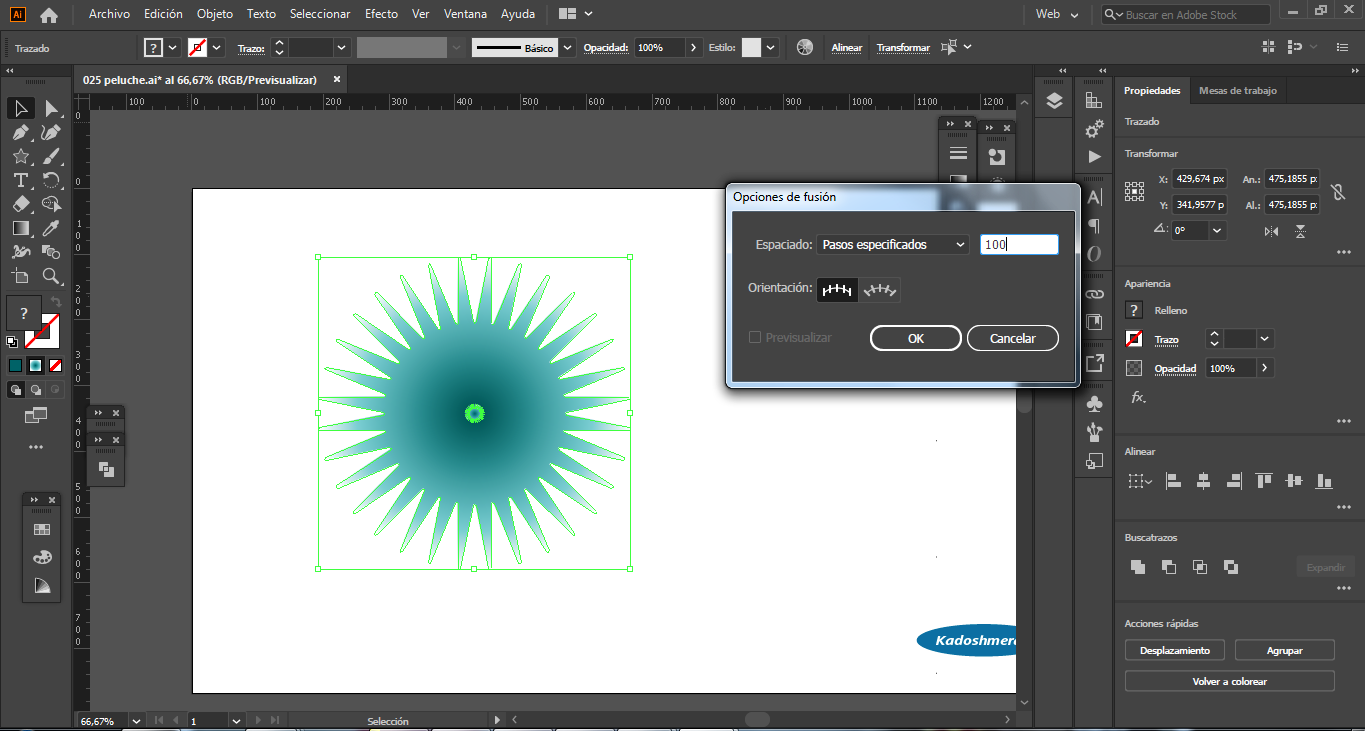This screenshot has width=1365, height=731.
Task: Click OK in Opciones de fusión
Action: 916,338
